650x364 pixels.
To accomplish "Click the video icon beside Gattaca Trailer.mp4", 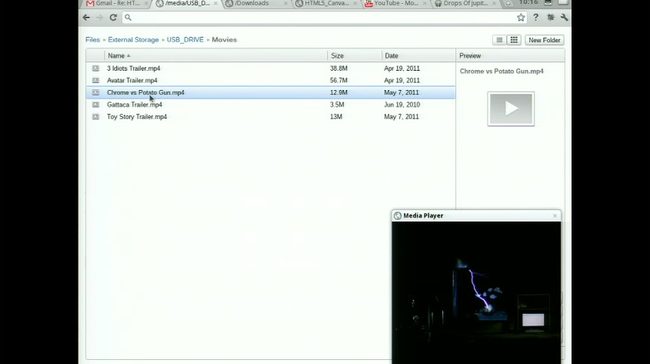I will tap(96, 104).
